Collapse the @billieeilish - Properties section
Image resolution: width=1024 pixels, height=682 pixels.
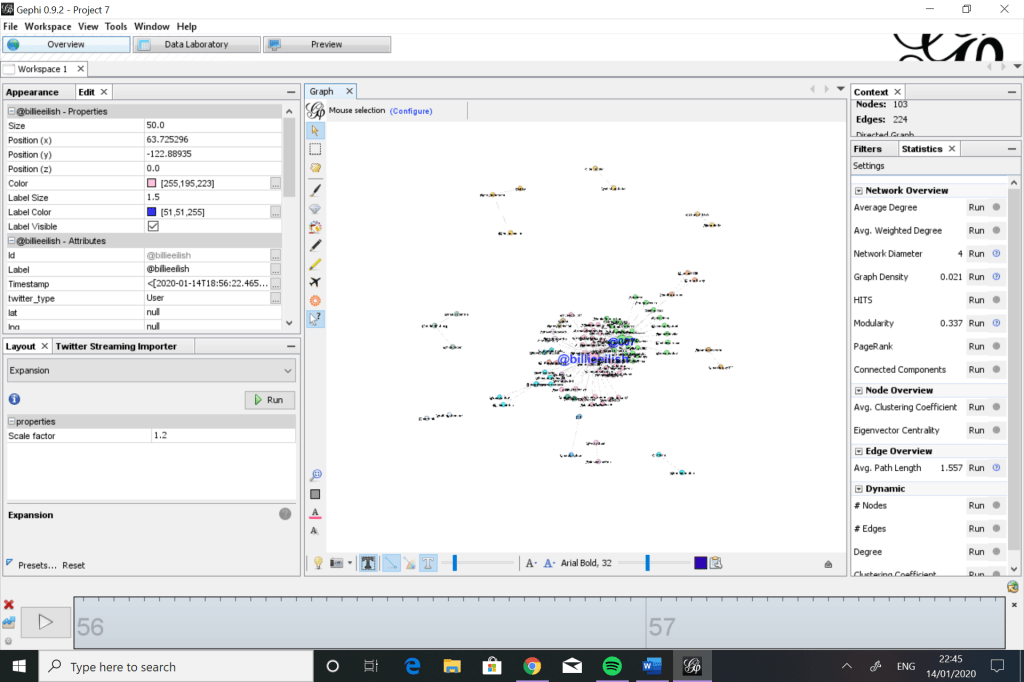11,111
